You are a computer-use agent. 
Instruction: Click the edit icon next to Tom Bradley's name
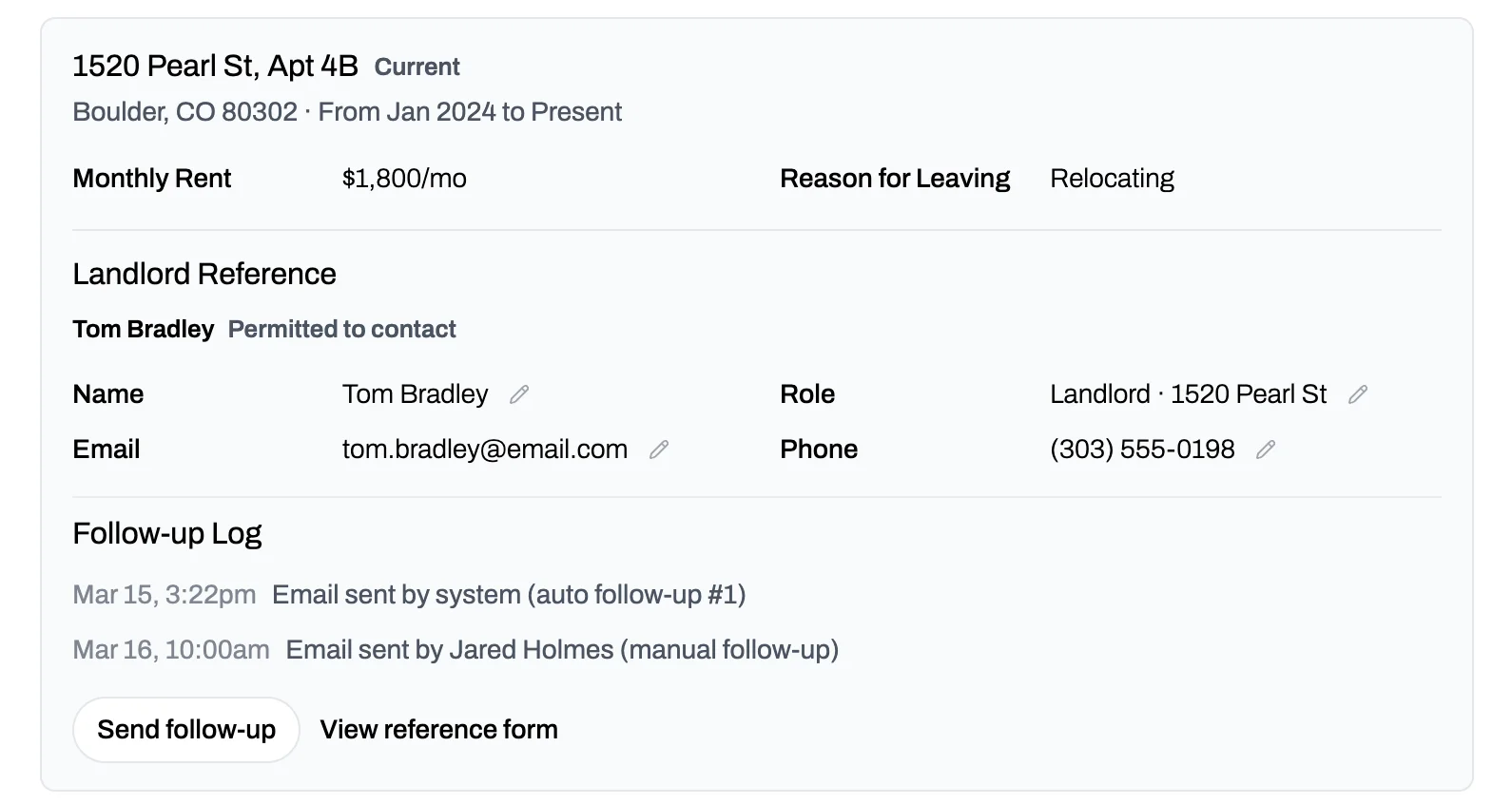coord(520,393)
